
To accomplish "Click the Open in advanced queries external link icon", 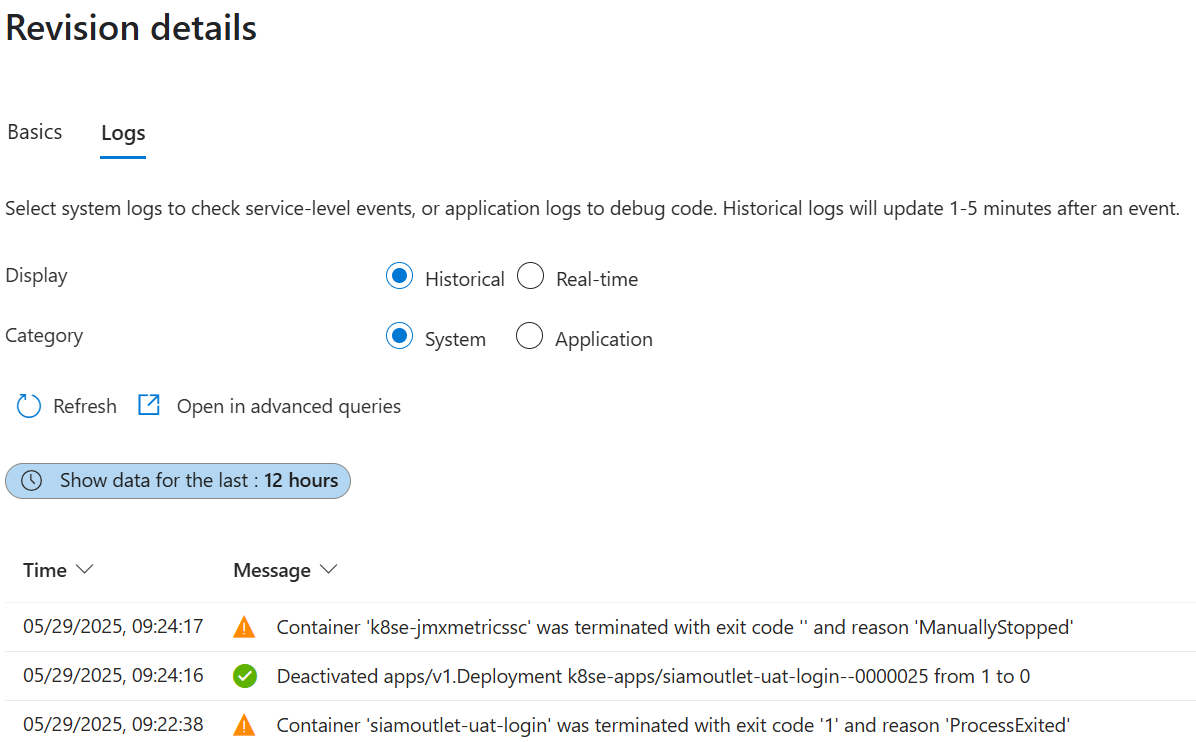I will pyautogui.click(x=148, y=404).
